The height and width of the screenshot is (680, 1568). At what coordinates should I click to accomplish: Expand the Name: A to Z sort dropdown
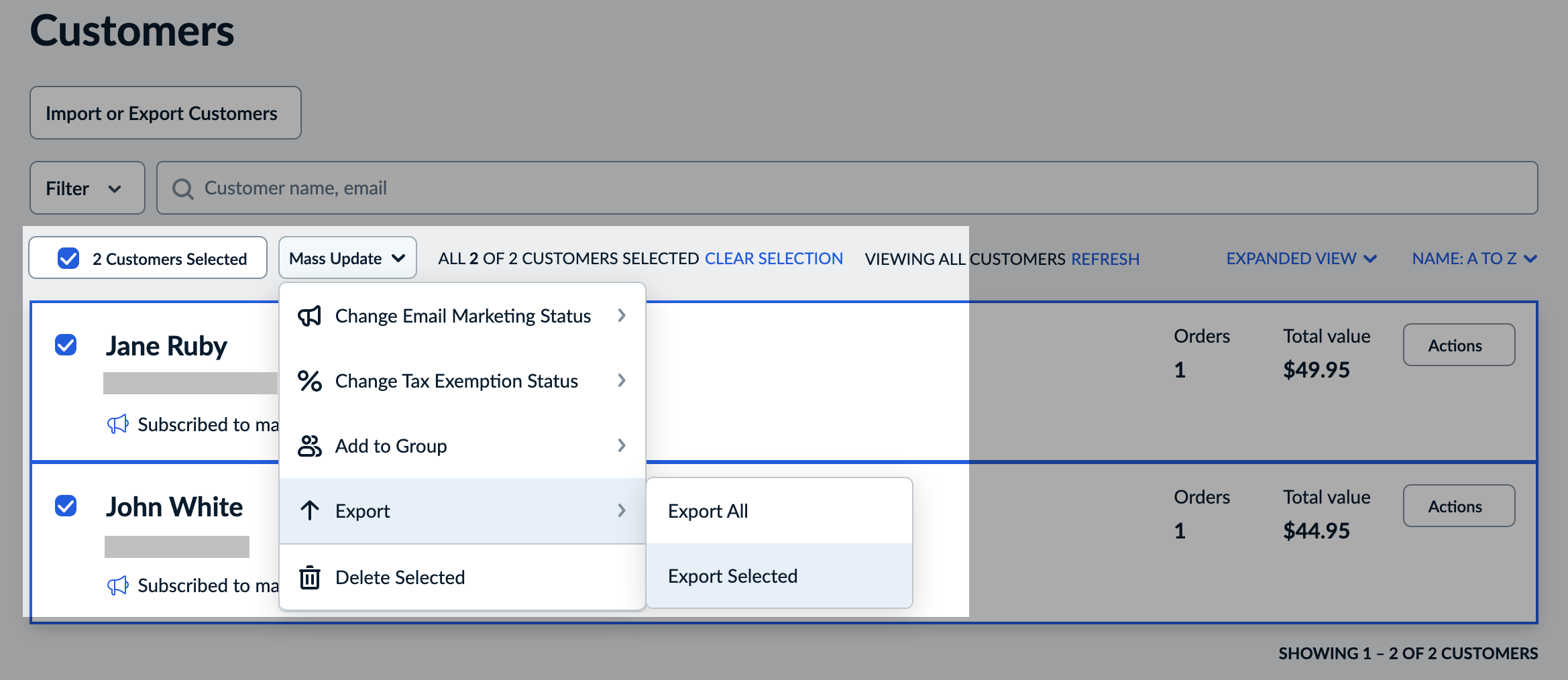1473,258
